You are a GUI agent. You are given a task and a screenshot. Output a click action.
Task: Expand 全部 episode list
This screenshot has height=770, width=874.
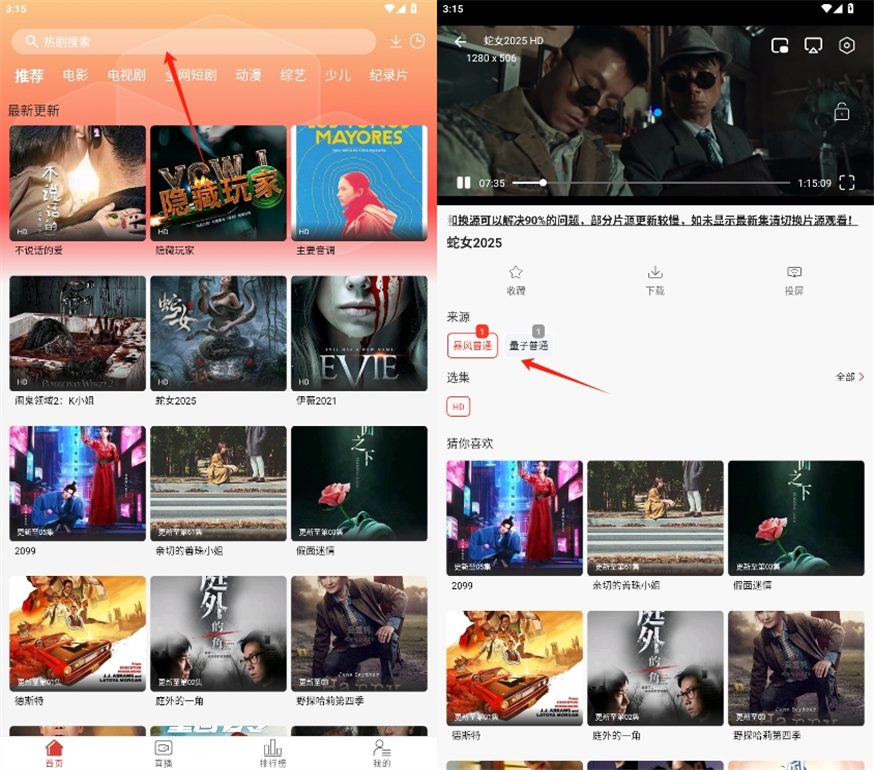pyautogui.click(x=849, y=377)
